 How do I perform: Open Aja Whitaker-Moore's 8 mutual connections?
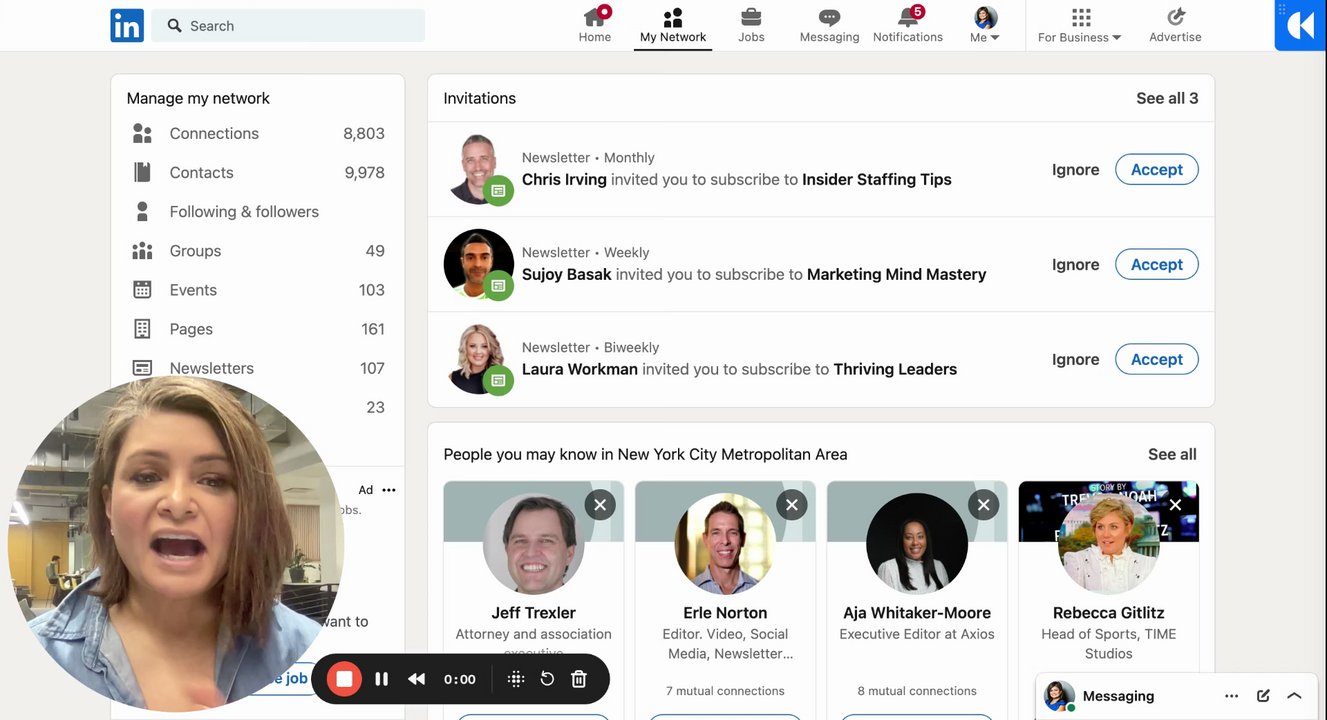pos(917,691)
